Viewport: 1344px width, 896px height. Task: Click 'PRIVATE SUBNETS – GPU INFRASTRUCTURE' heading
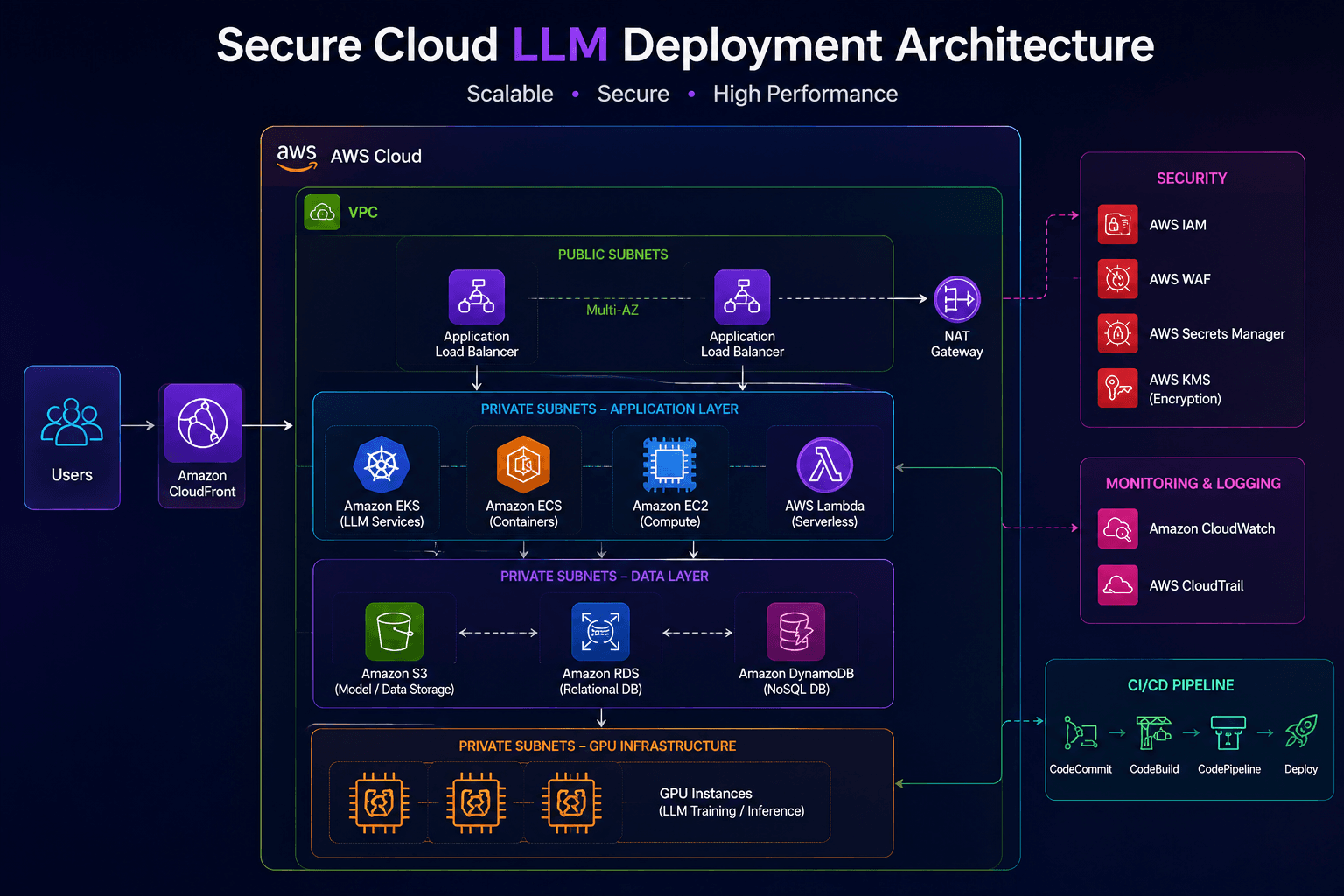pos(598,746)
